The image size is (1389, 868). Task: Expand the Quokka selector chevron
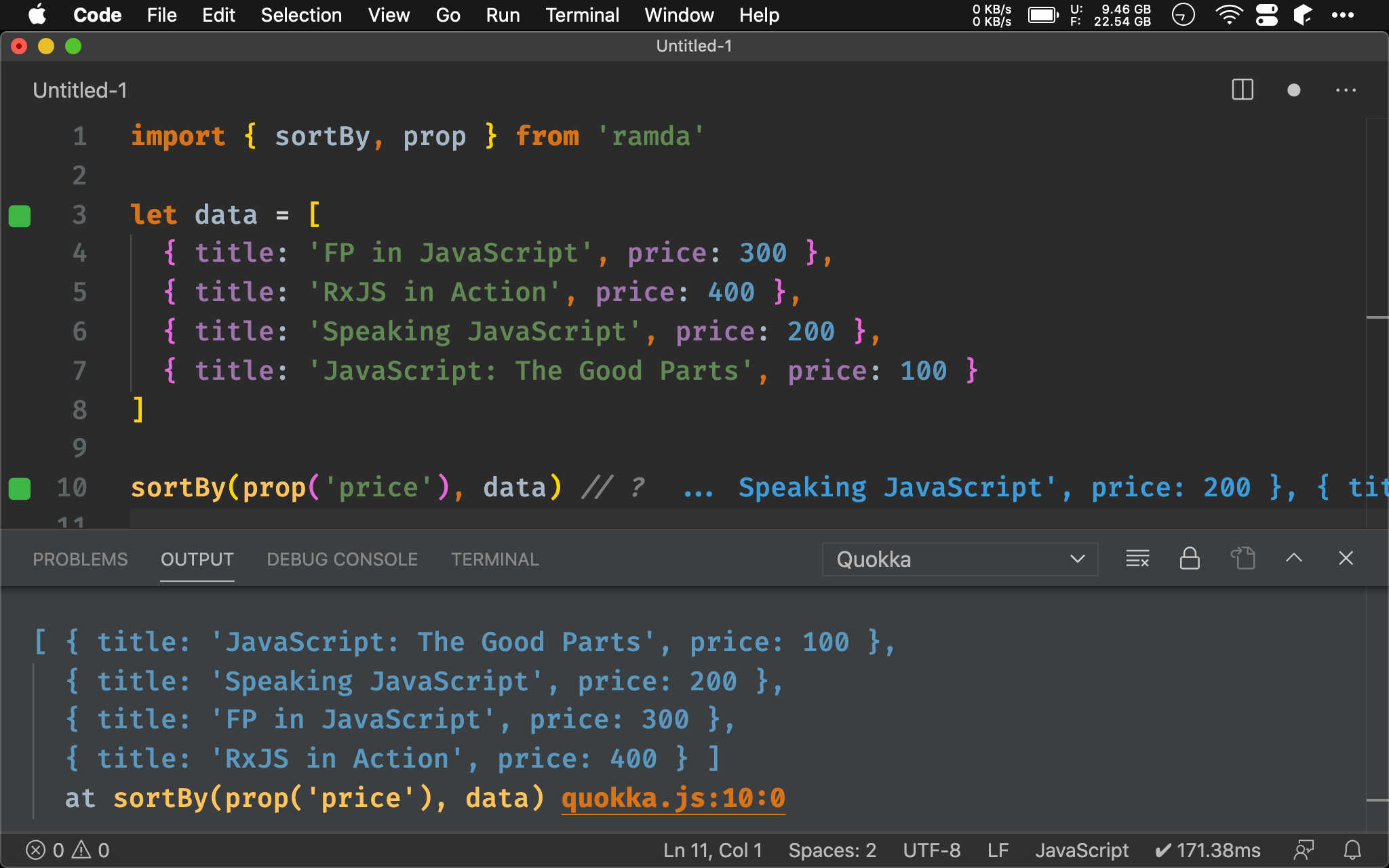tap(1078, 558)
